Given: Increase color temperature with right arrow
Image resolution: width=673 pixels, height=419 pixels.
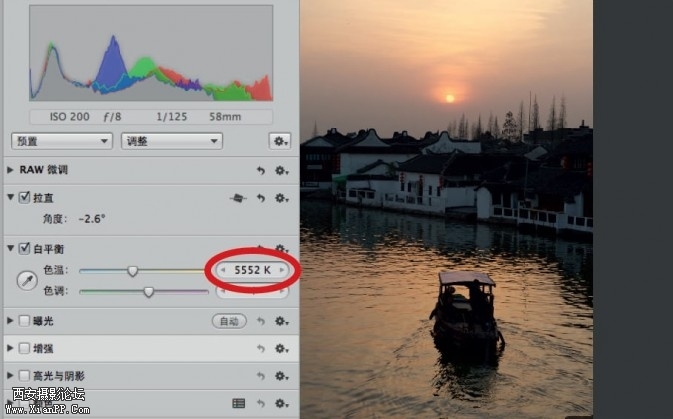Looking at the screenshot, I should [x=283, y=270].
